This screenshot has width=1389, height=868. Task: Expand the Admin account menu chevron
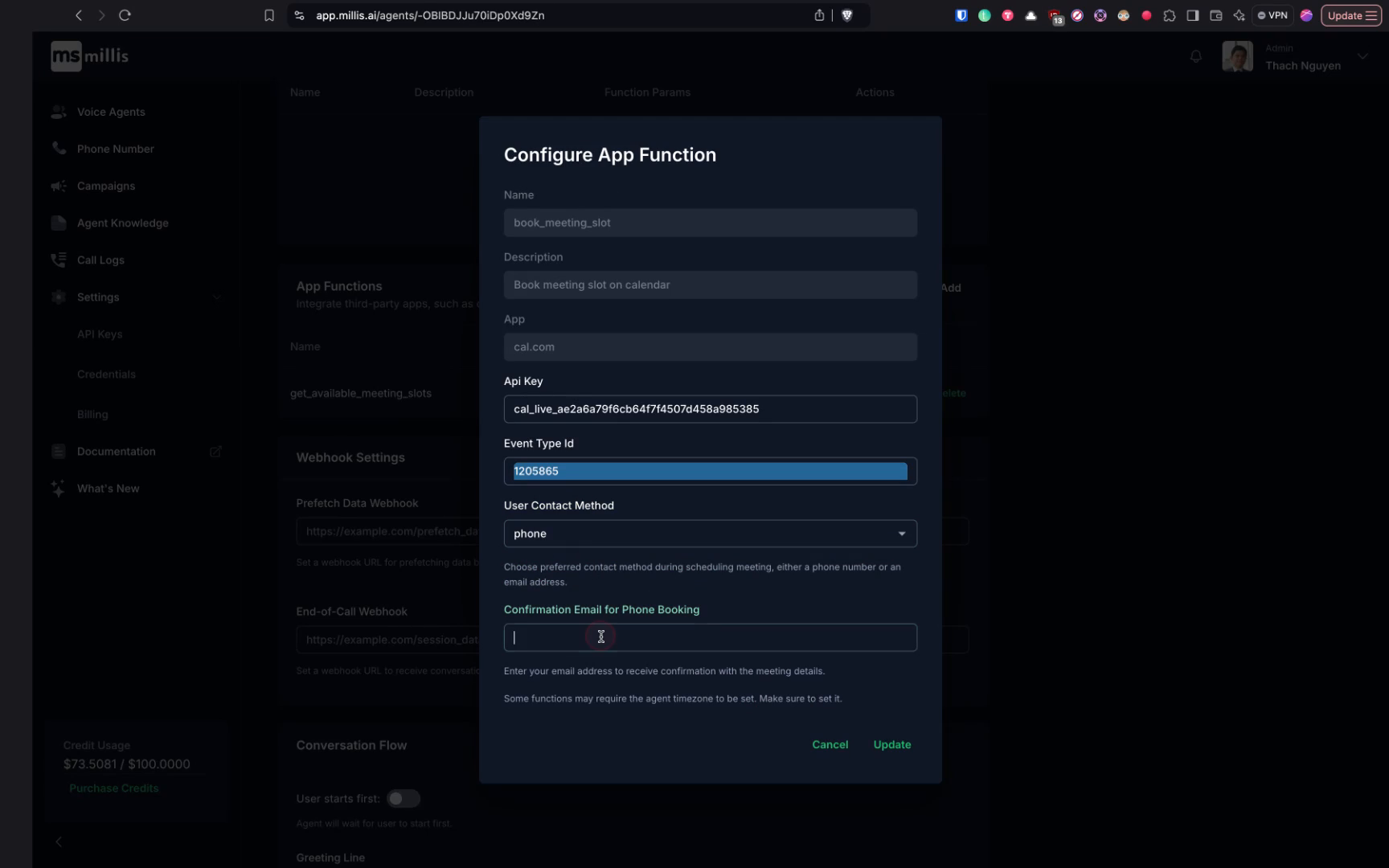(x=1362, y=56)
